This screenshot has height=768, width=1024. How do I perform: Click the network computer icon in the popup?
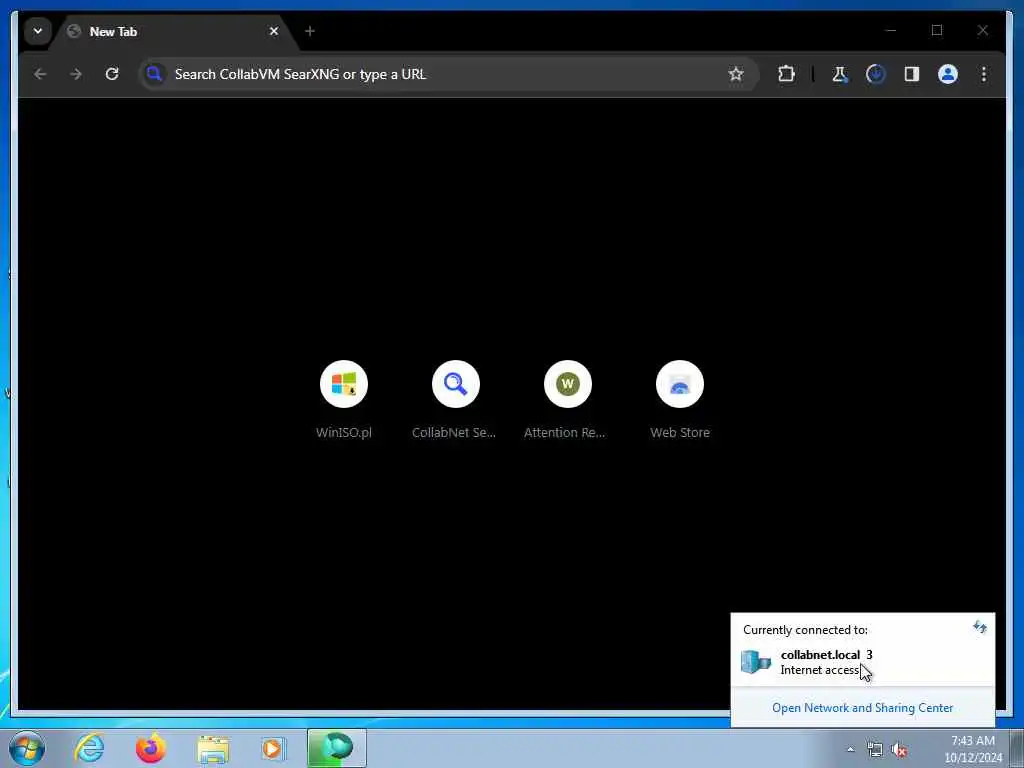(756, 662)
